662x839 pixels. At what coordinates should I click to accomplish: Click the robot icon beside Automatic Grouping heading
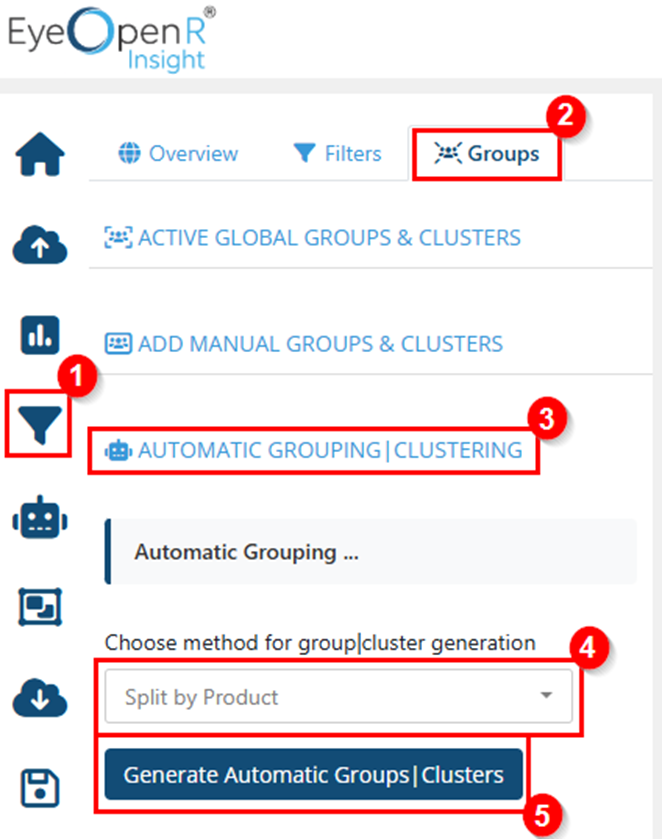(118, 451)
